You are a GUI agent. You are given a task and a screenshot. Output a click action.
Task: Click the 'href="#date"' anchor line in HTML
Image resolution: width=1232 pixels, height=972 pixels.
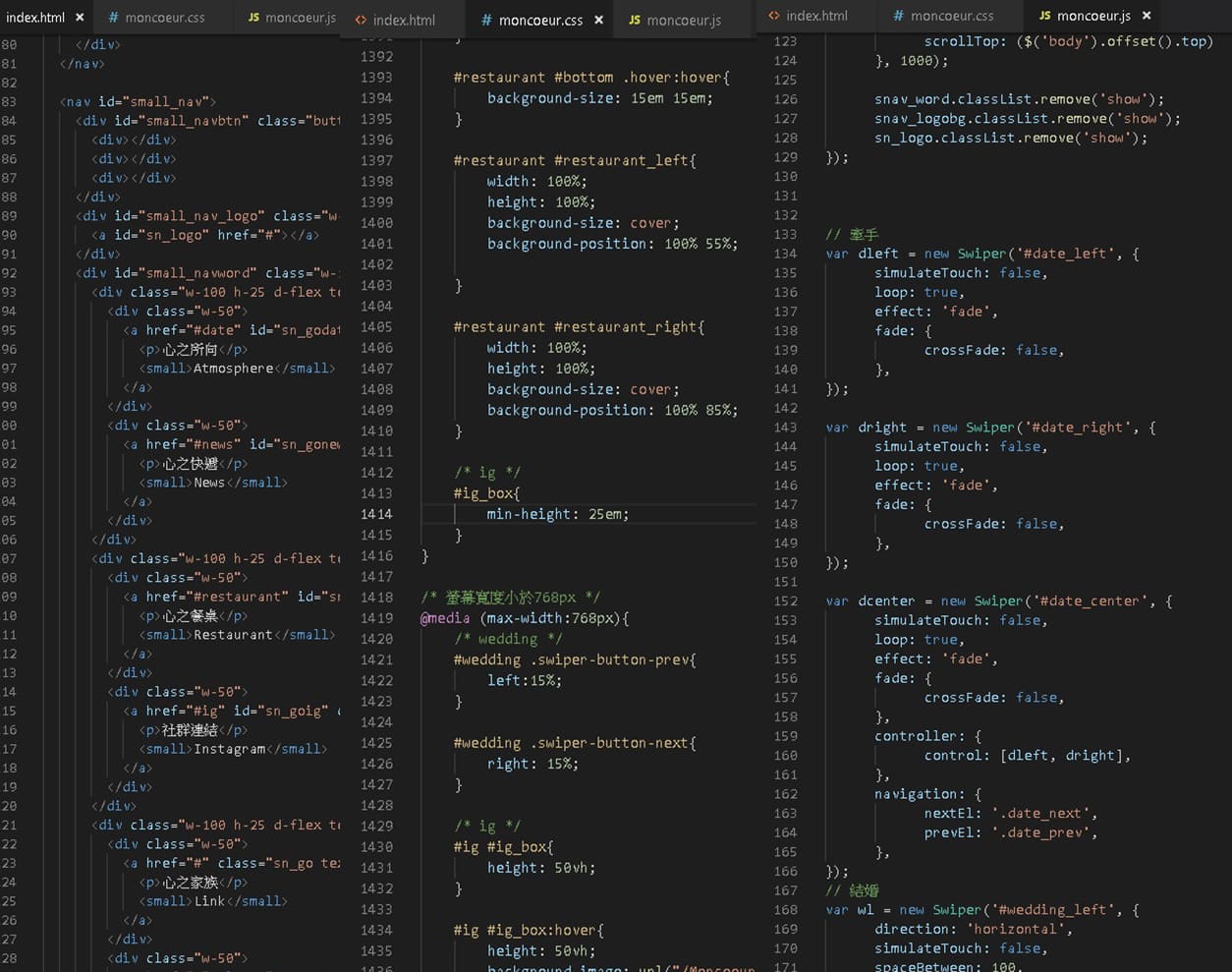point(231,330)
